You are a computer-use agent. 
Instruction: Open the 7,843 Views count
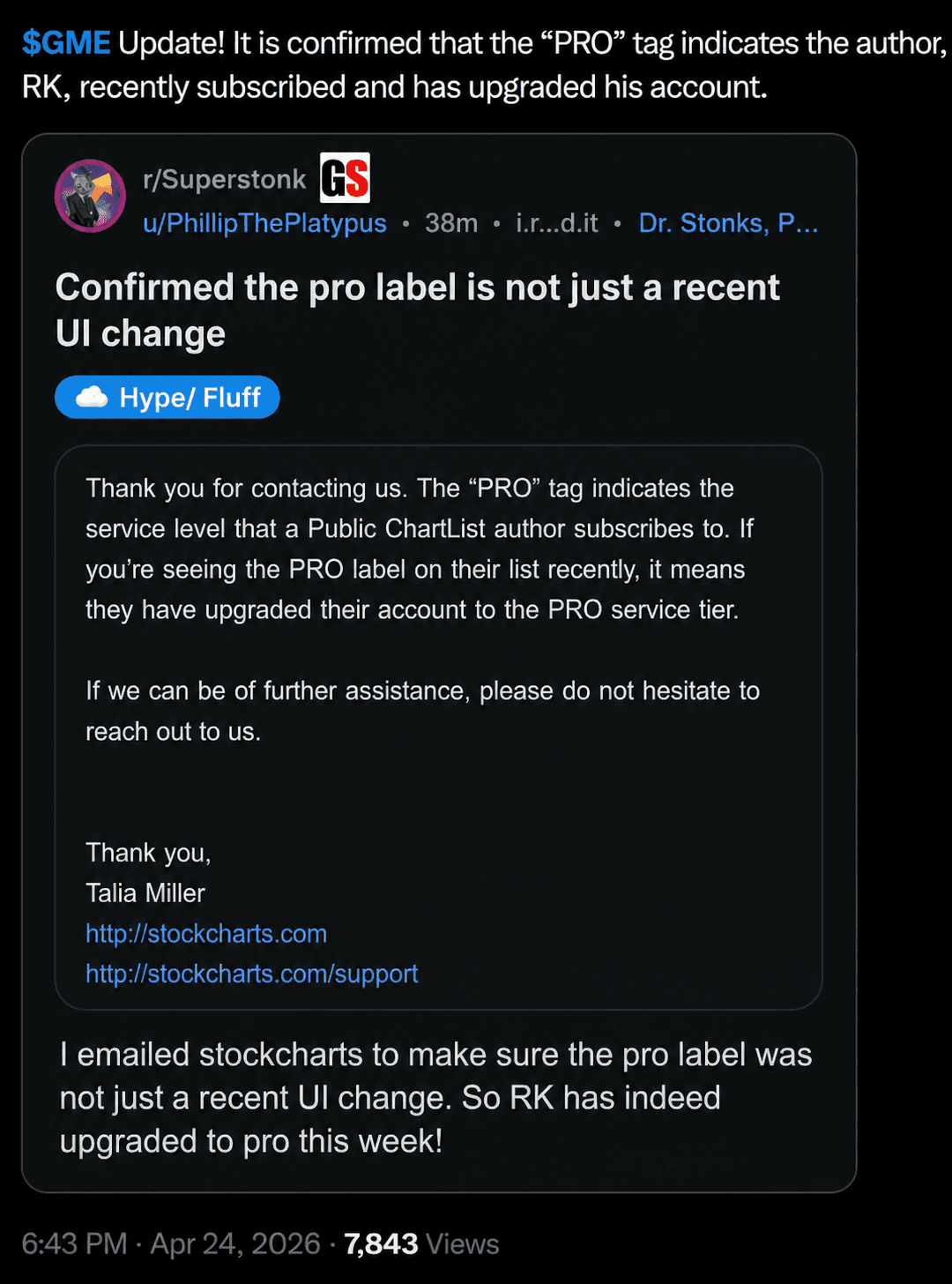(x=421, y=1244)
